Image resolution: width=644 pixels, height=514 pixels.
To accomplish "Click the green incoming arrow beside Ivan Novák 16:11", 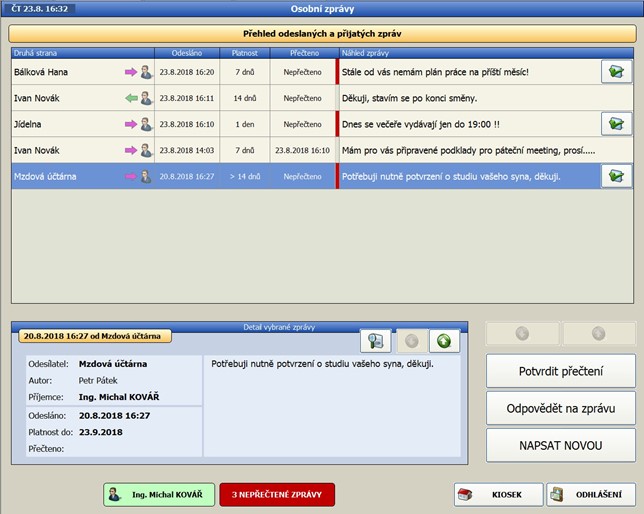I will pyautogui.click(x=131, y=98).
